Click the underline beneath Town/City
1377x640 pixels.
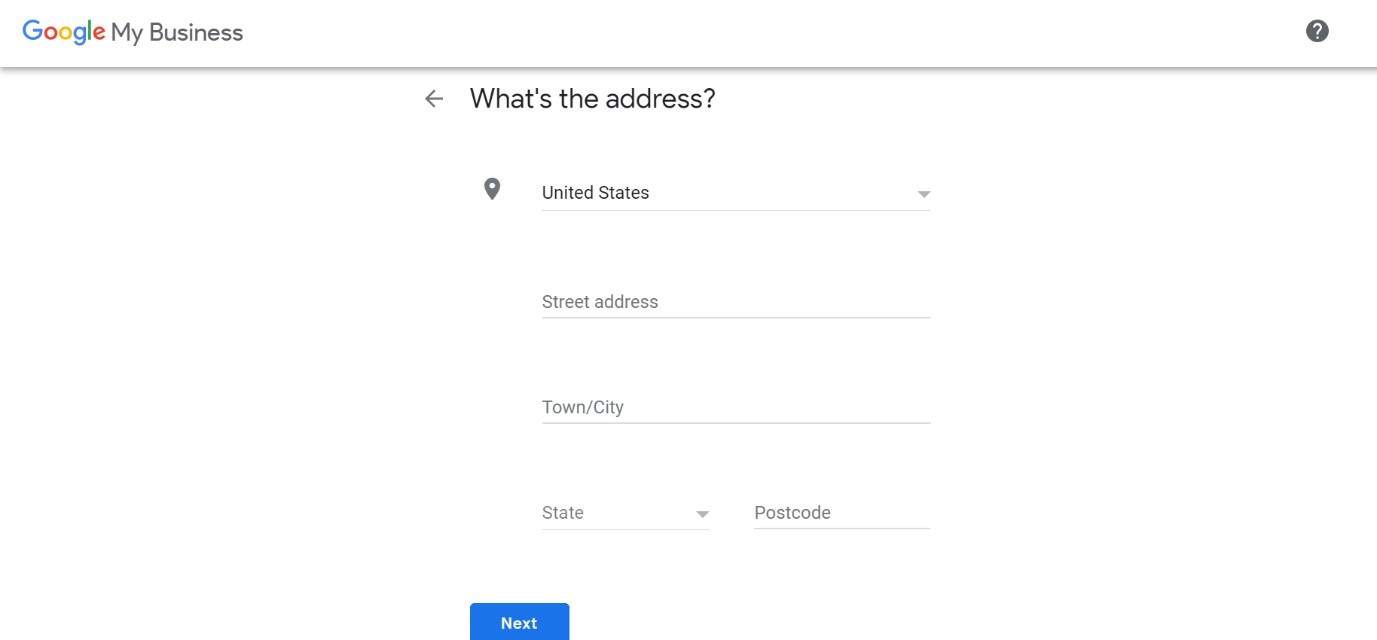click(736, 423)
